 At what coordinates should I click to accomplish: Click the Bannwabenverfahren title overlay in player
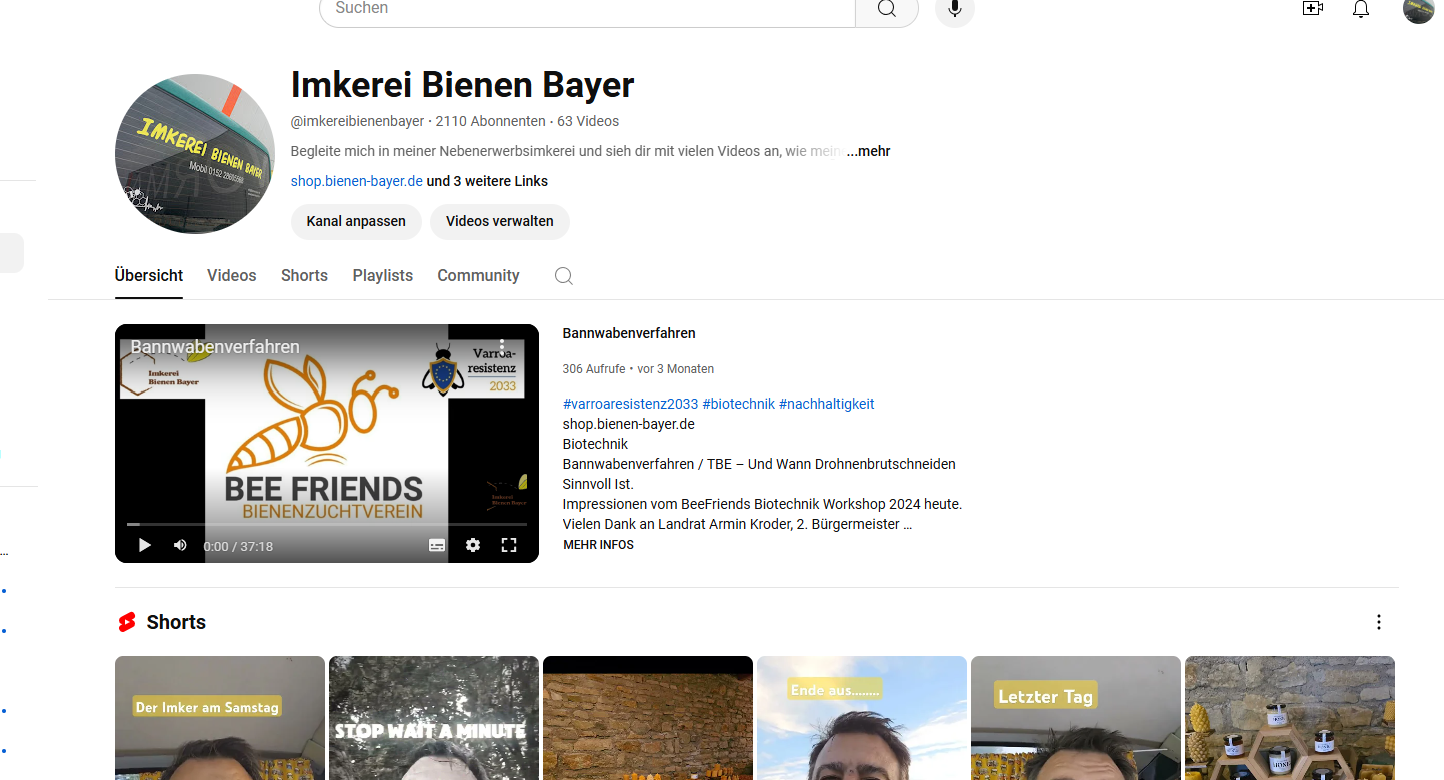tap(215, 347)
